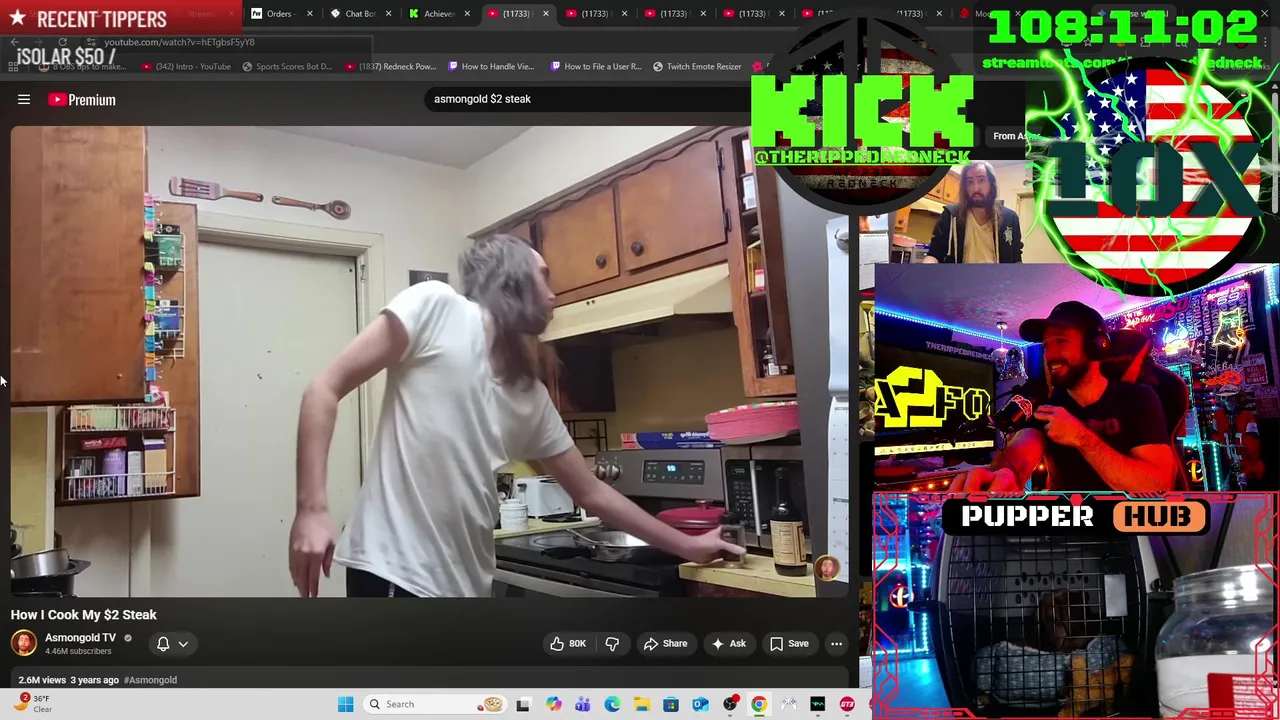
Task: Open the Windows Start menu
Action: [345, 704]
